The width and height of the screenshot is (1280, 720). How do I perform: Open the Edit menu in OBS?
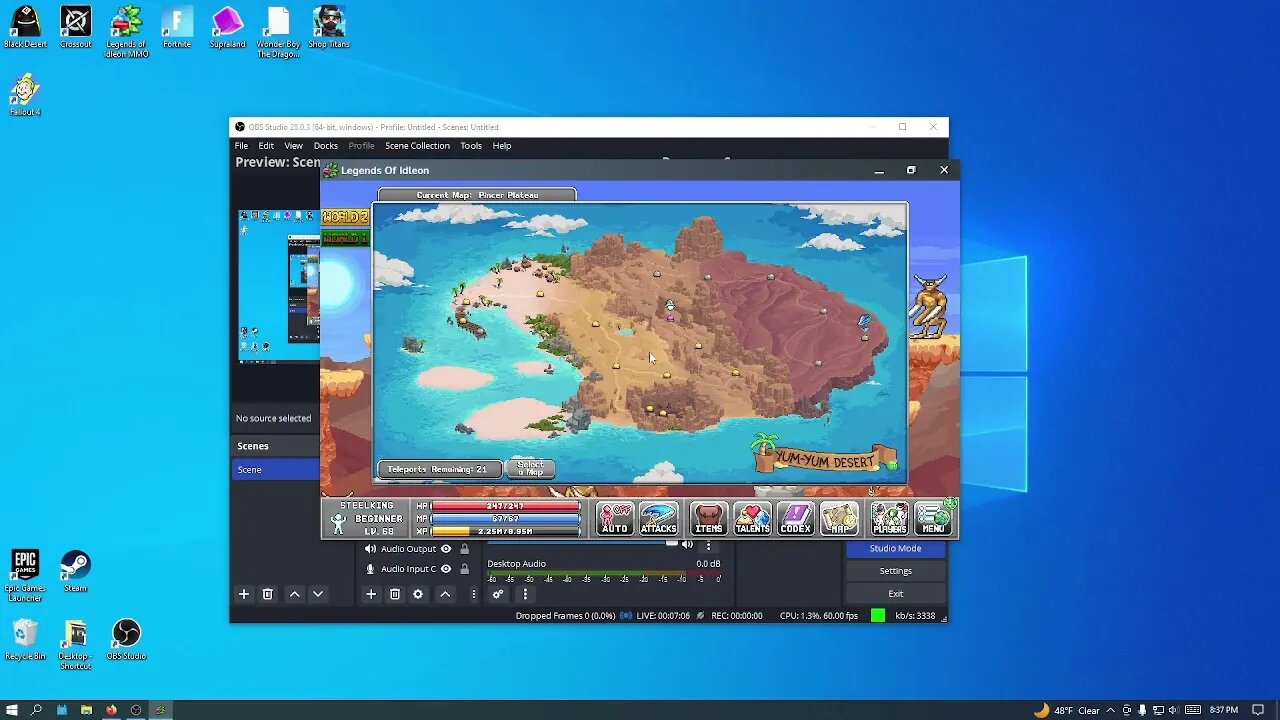pyautogui.click(x=266, y=146)
